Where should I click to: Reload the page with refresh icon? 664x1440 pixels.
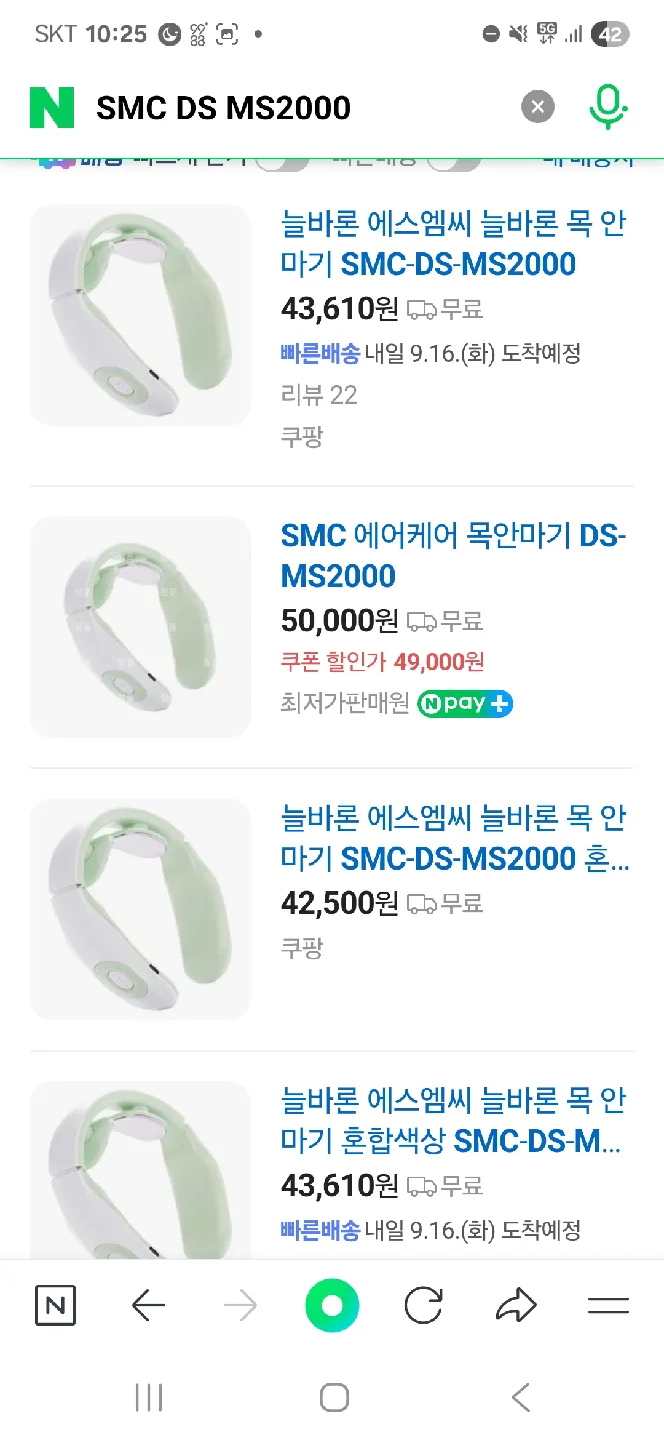(424, 1306)
